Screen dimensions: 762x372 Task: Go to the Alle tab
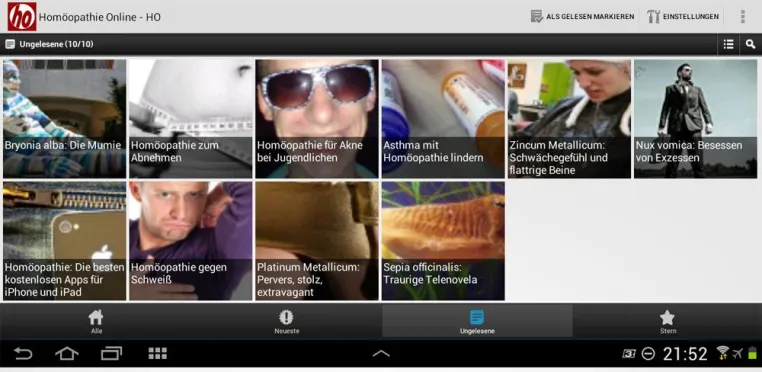[96, 321]
